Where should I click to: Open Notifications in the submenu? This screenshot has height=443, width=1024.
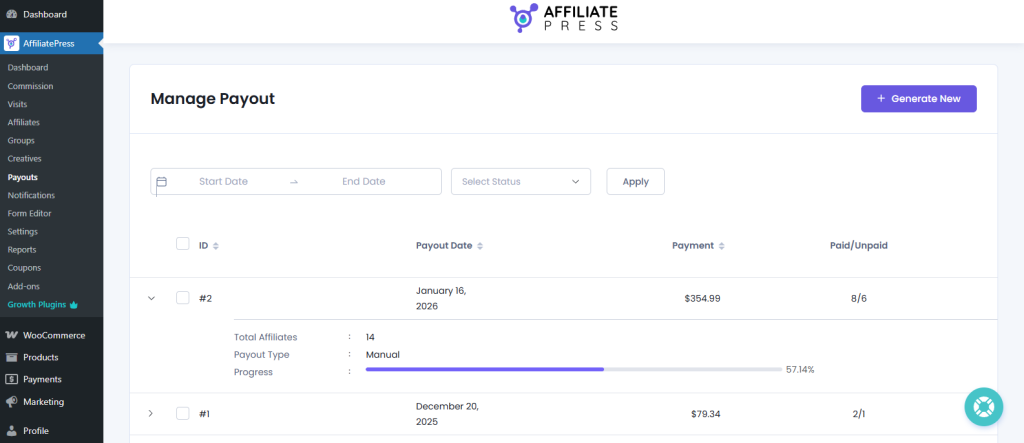31,195
